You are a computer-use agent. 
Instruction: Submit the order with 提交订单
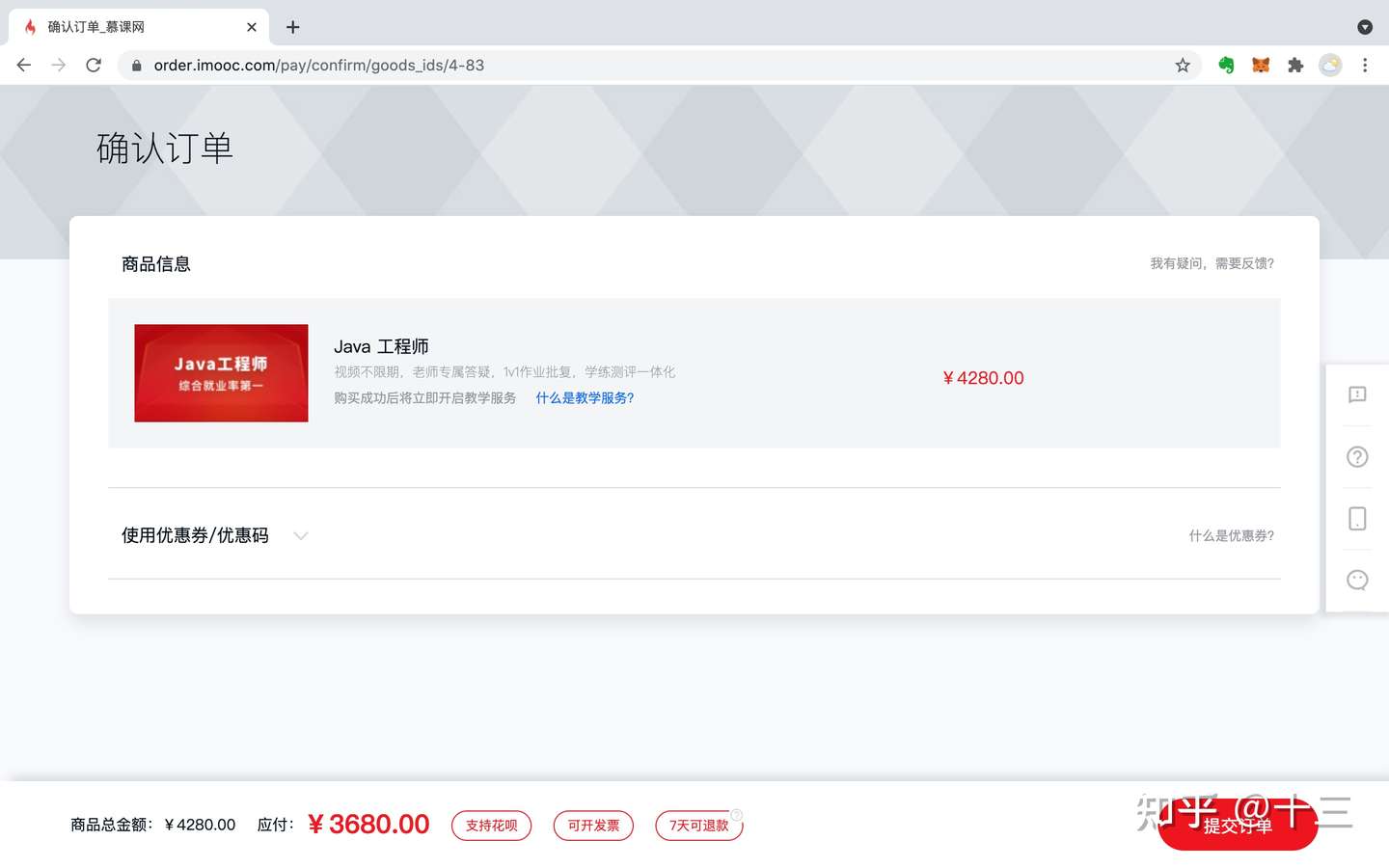[x=1238, y=826]
